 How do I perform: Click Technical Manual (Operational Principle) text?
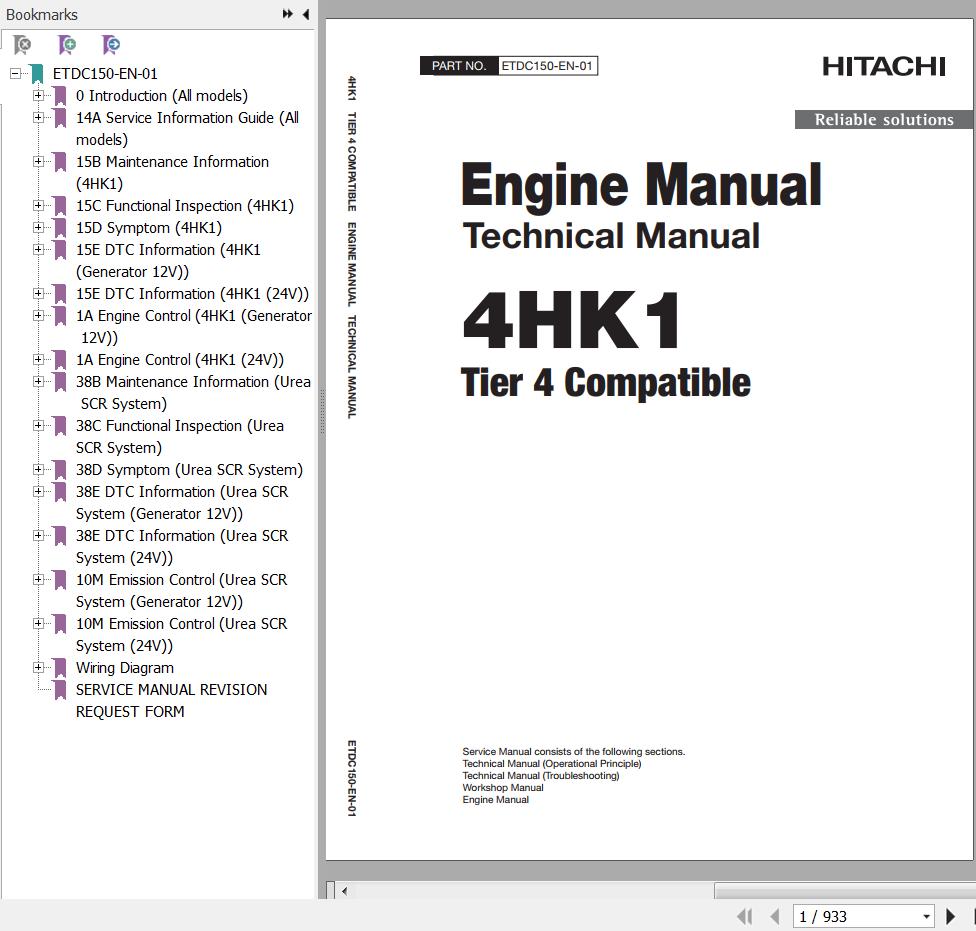point(551,764)
